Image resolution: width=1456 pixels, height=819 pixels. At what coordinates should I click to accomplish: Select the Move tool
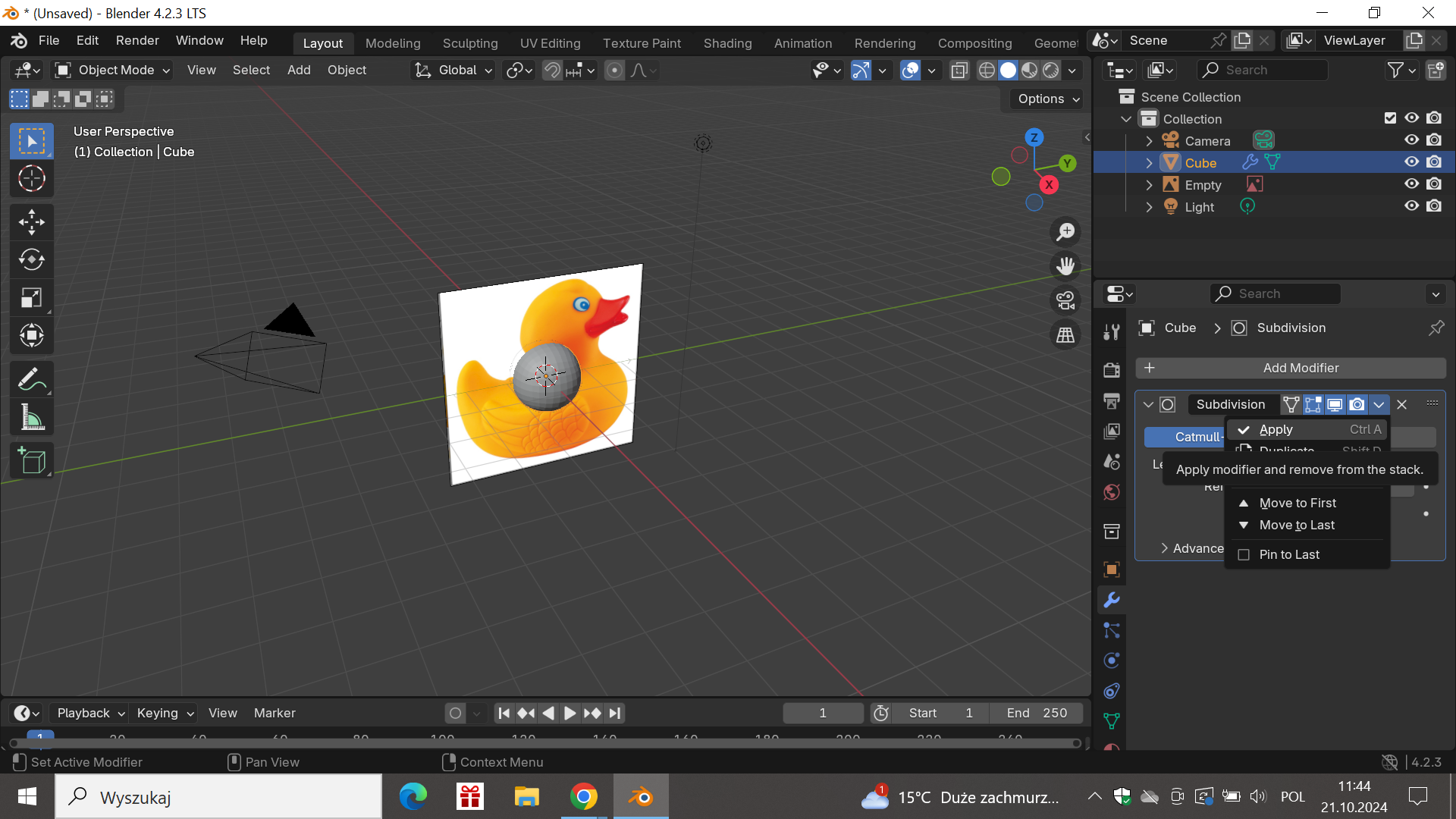pyautogui.click(x=32, y=222)
